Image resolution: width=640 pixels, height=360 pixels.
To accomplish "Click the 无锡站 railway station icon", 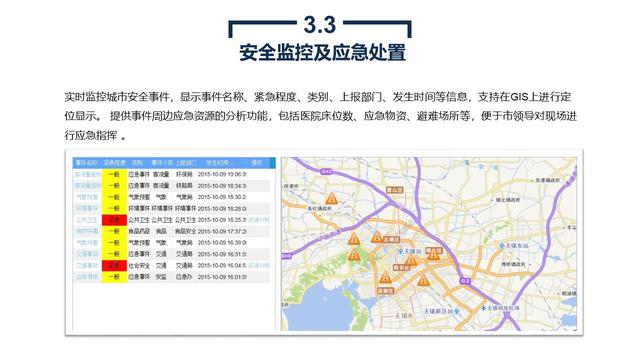I will (400, 251).
